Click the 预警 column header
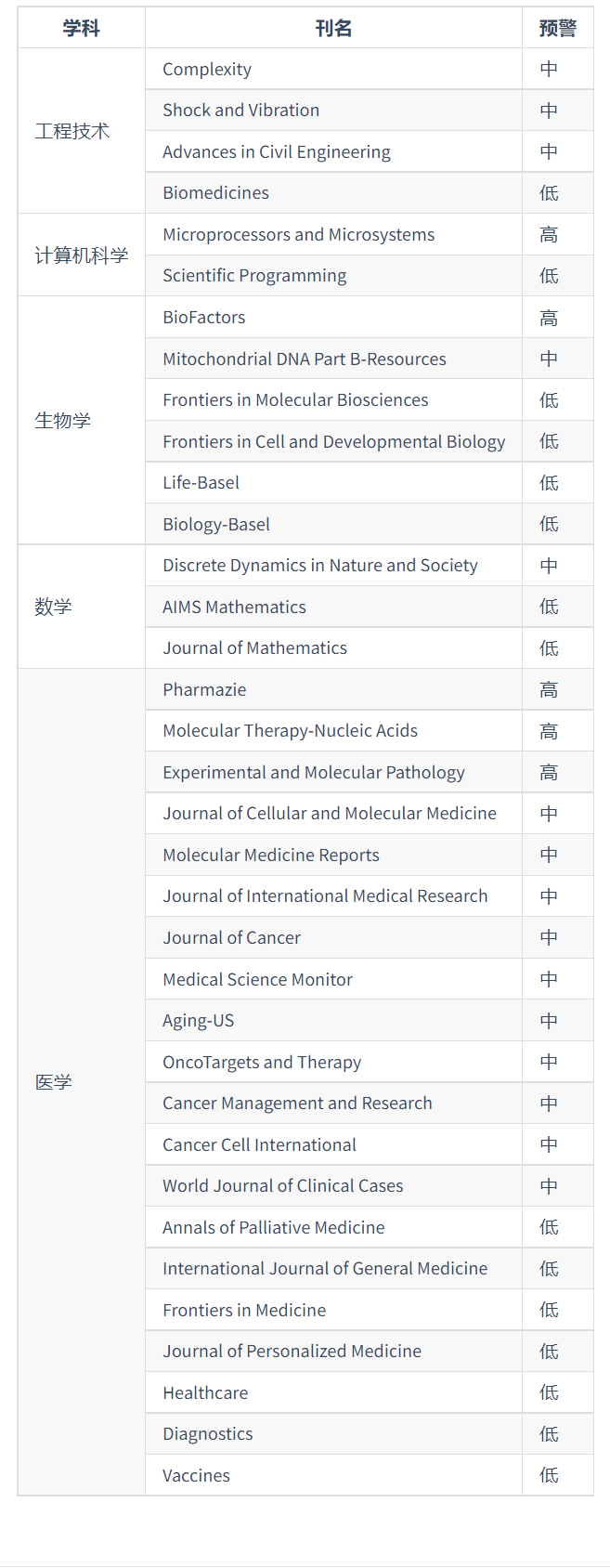Image resolution: width=610 pixels, height=1568 pixels. point(557,28)
